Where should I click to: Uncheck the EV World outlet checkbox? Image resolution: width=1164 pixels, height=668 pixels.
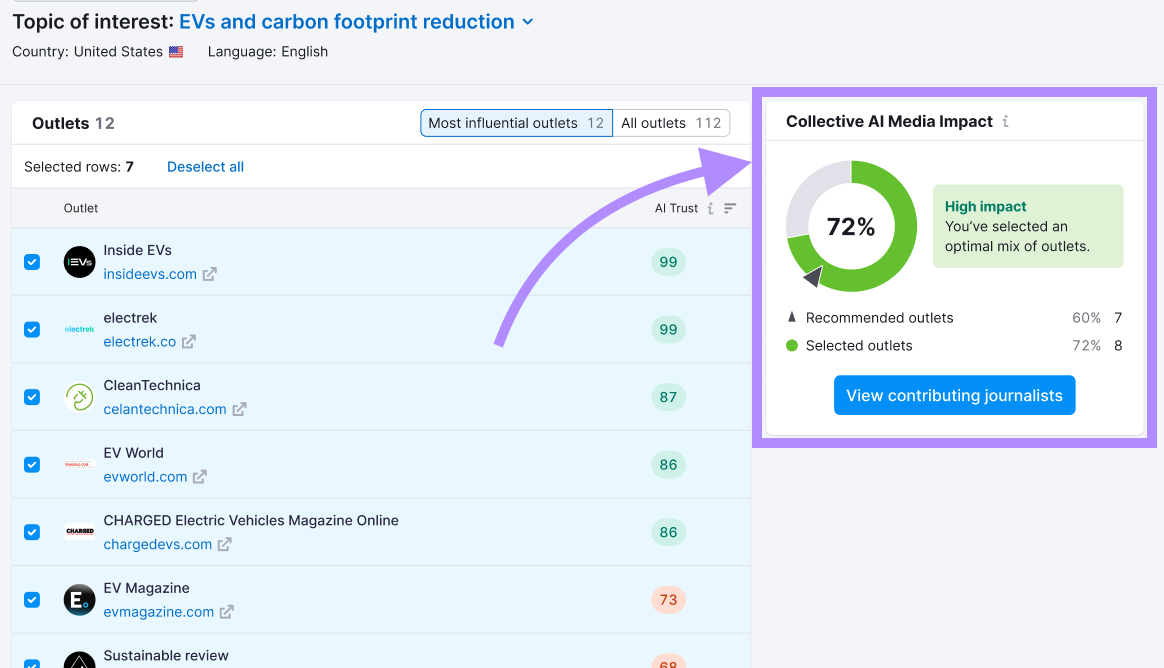31,464
